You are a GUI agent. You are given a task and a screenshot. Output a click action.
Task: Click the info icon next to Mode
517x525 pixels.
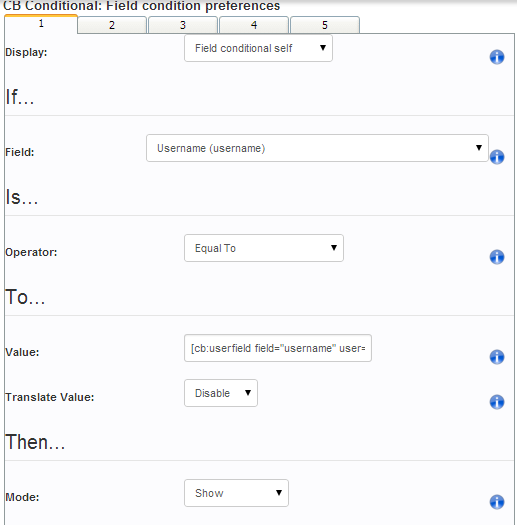(497, 502)
